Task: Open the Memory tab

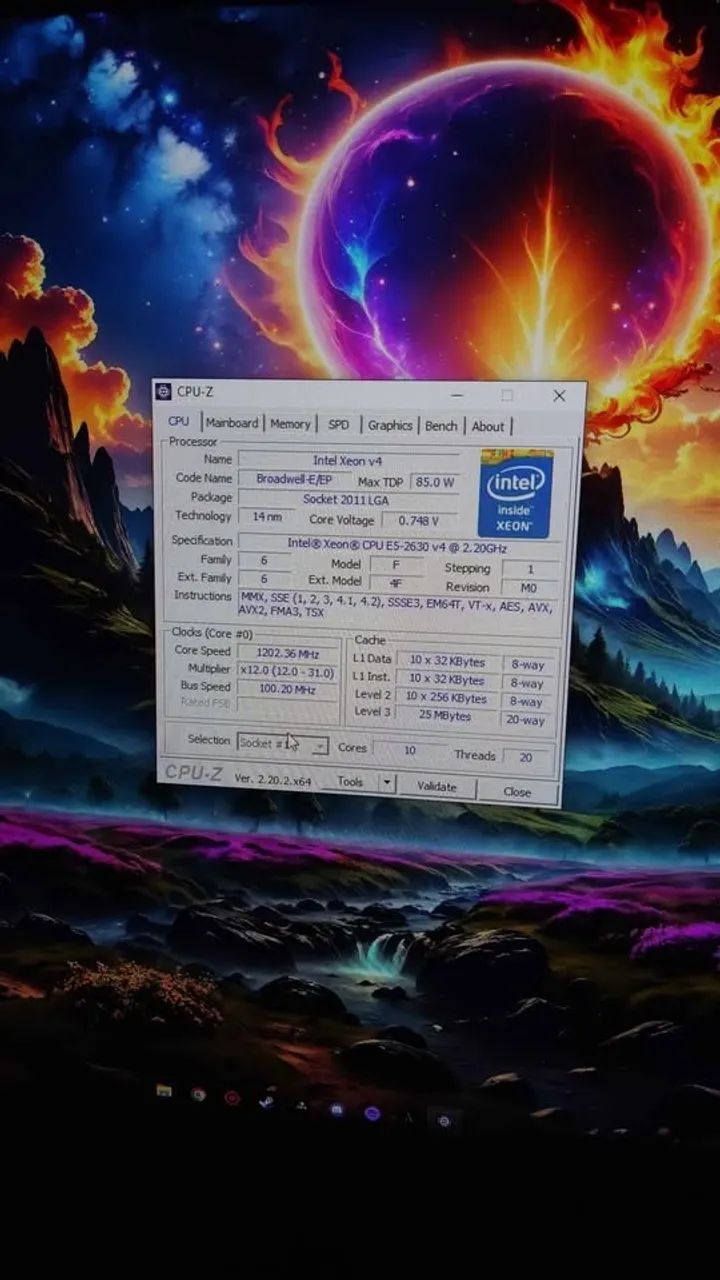Action: click(x=290, y=424)
